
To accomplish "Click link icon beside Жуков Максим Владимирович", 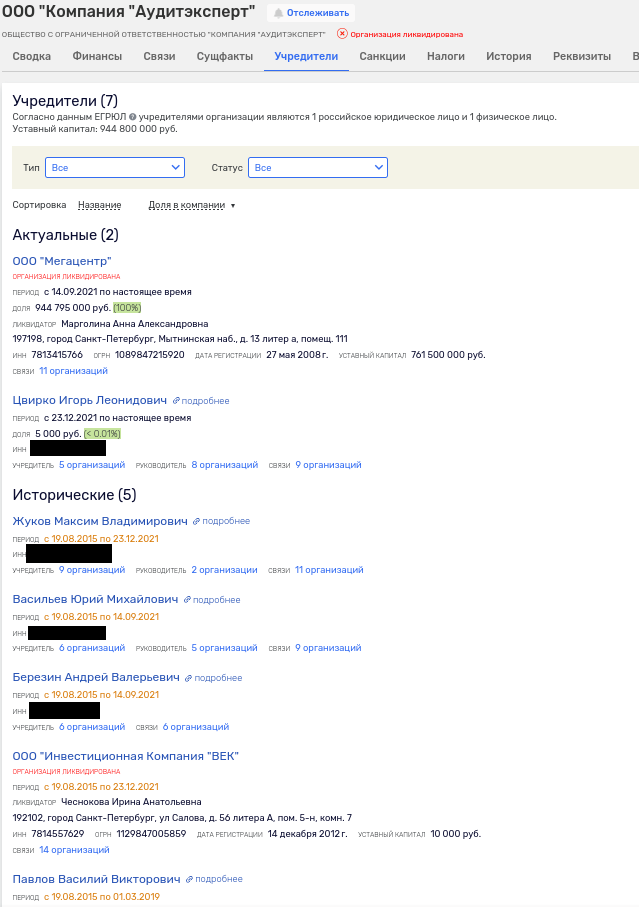I will click(197, 521).
